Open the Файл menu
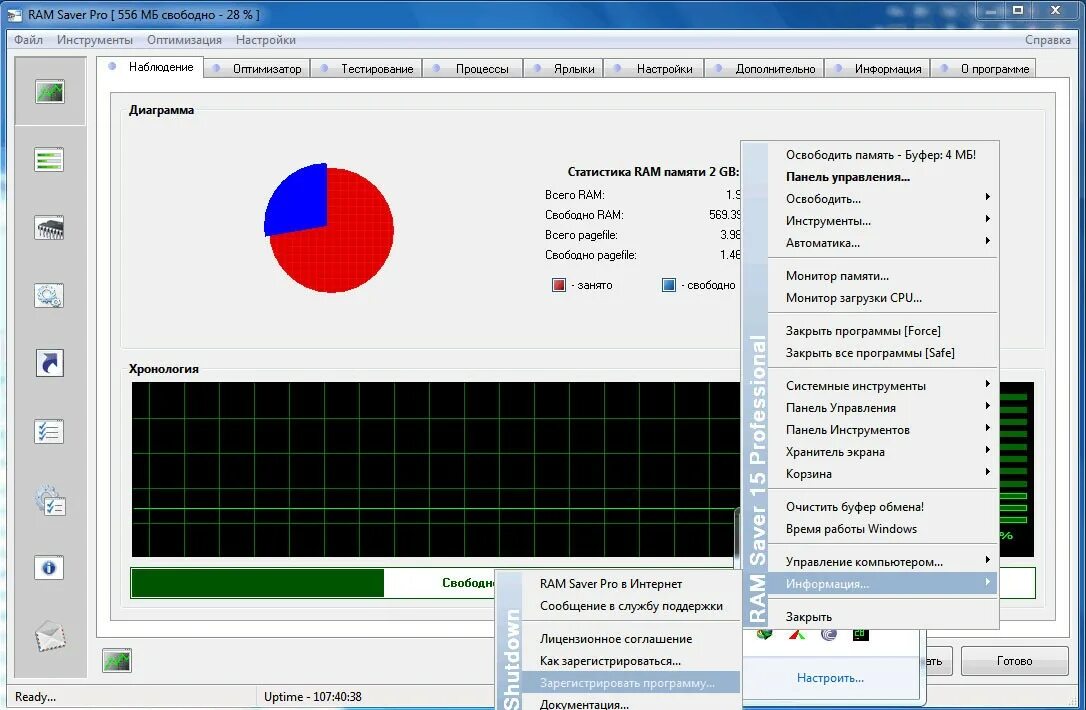1086x710 pixels. pyautogui.click(x=28, y=39)
